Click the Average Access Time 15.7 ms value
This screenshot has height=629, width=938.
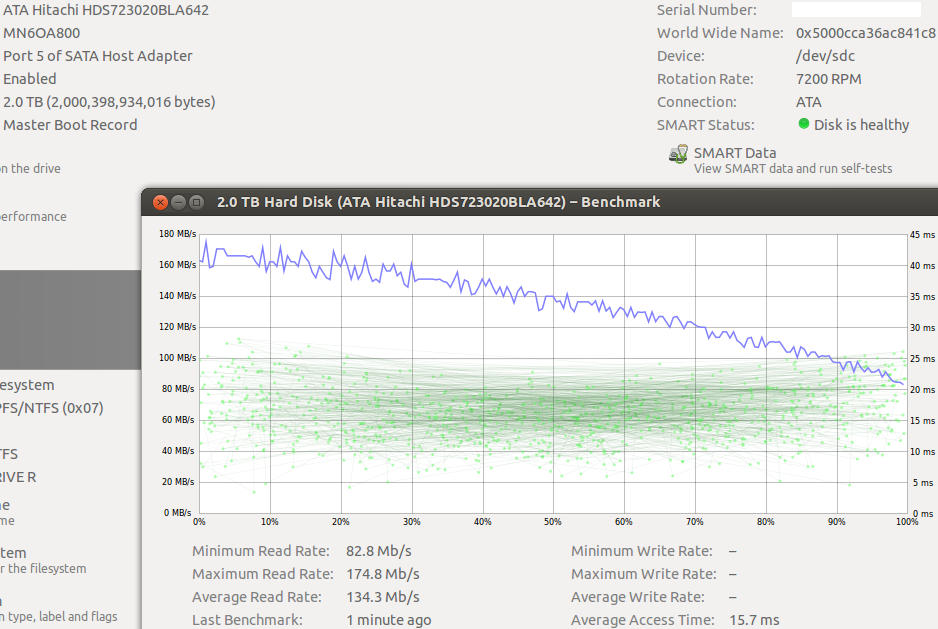click(757, 620)
